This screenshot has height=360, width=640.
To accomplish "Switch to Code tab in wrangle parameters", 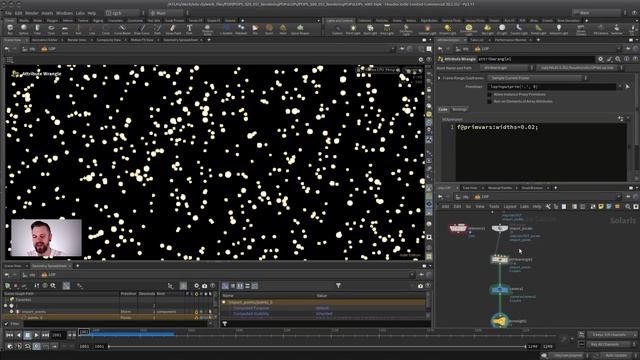I will pyautogui.click(x=443, y=109).
